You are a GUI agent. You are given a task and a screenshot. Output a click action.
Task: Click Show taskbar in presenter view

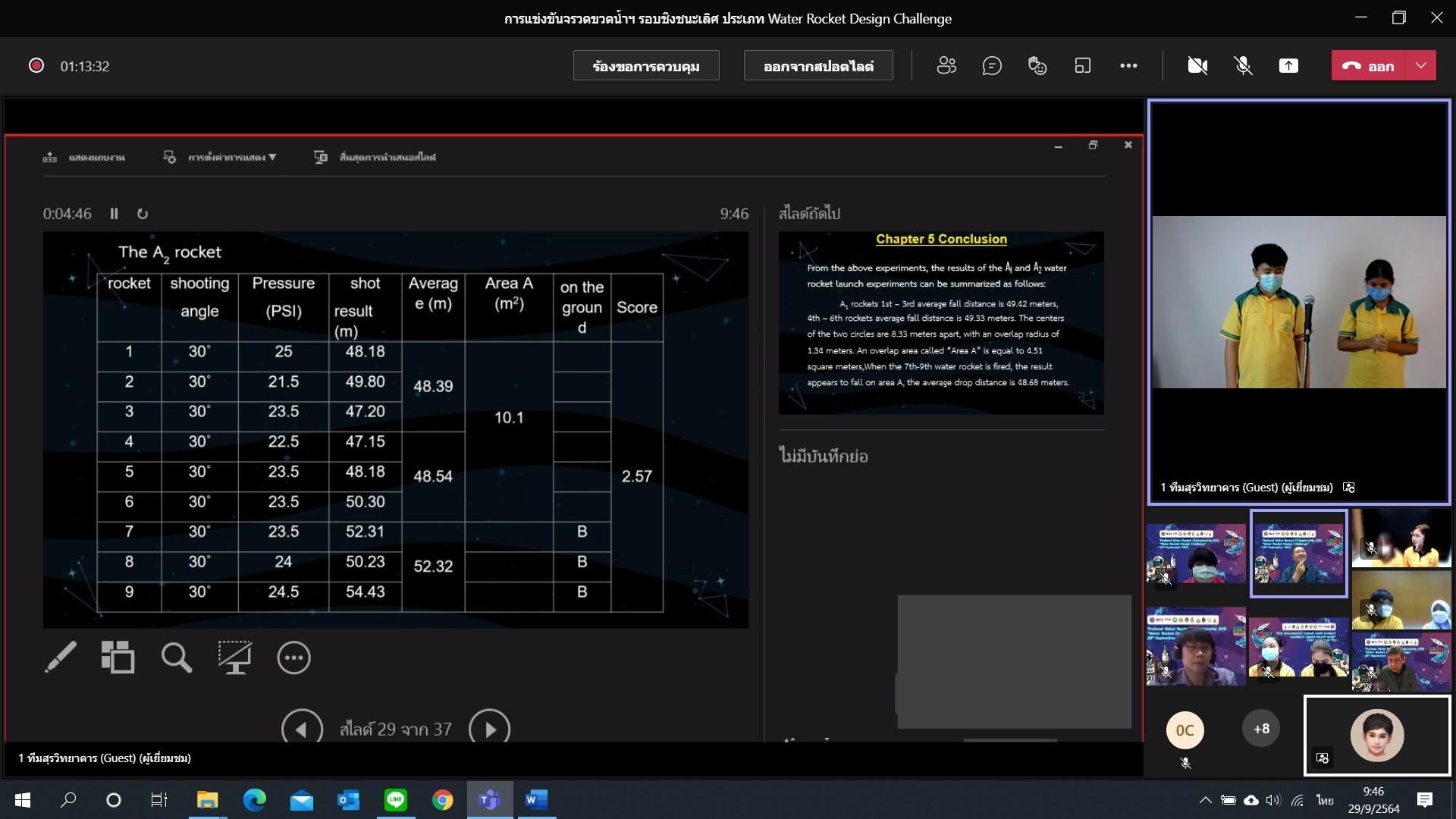tap(84, 157)
